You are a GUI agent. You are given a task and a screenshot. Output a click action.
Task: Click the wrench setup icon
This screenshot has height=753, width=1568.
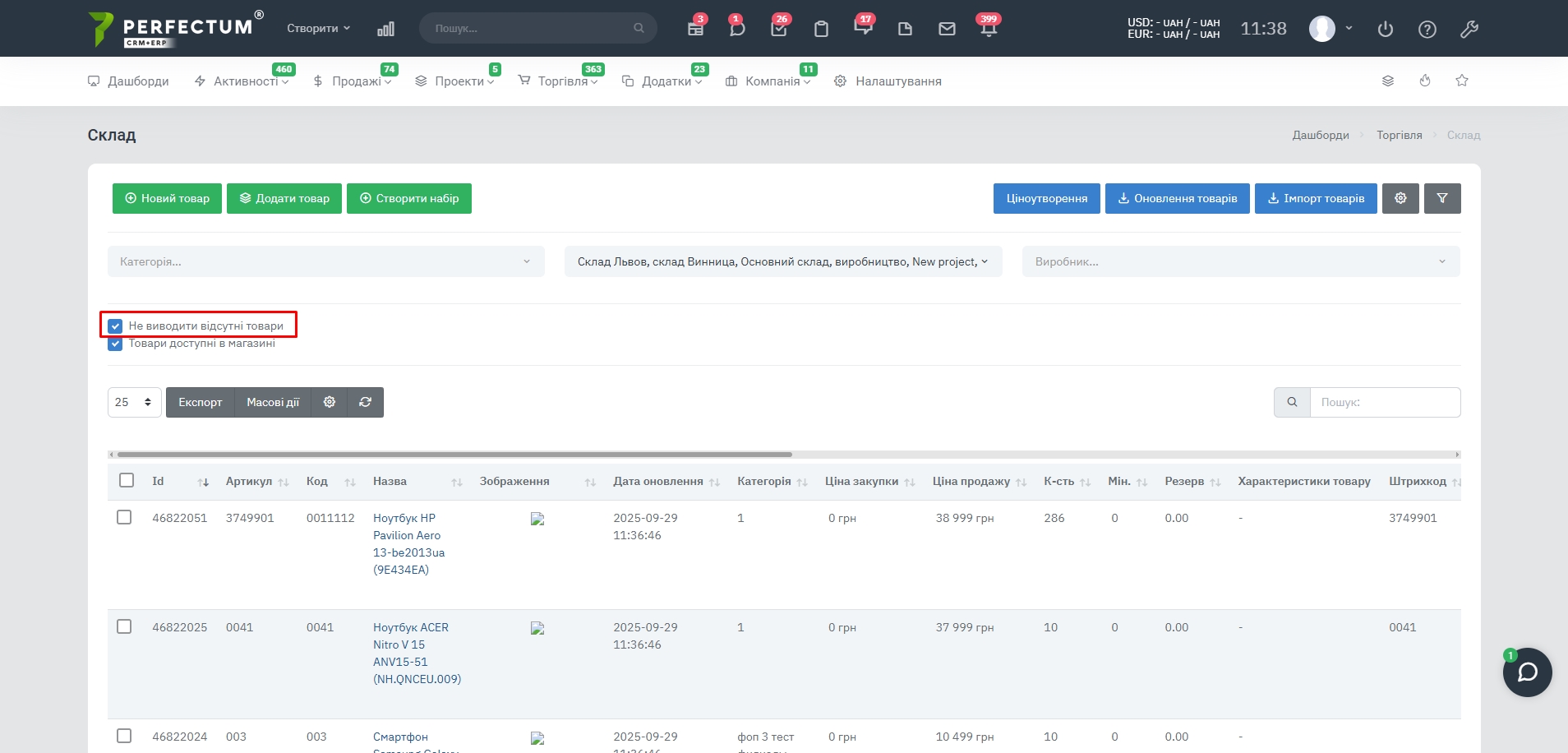1469,29
